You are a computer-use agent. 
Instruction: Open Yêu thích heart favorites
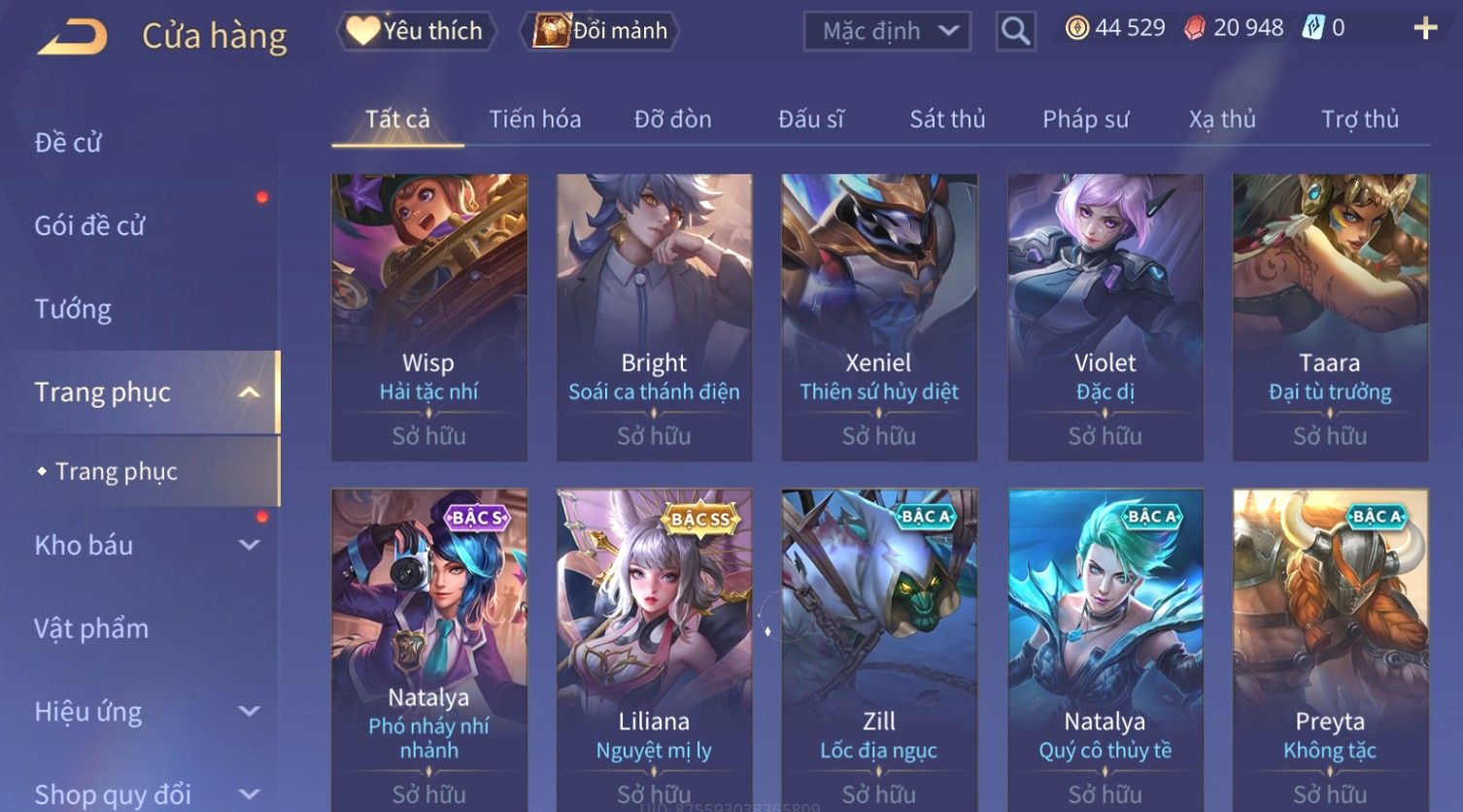click(x=416, y=31)
